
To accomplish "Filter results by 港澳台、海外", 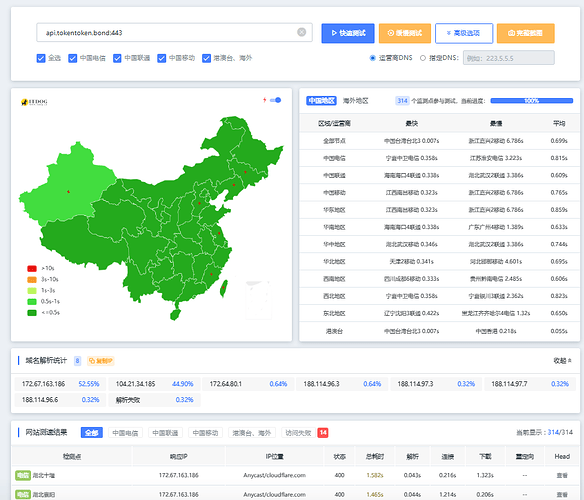I will point(252,433).
